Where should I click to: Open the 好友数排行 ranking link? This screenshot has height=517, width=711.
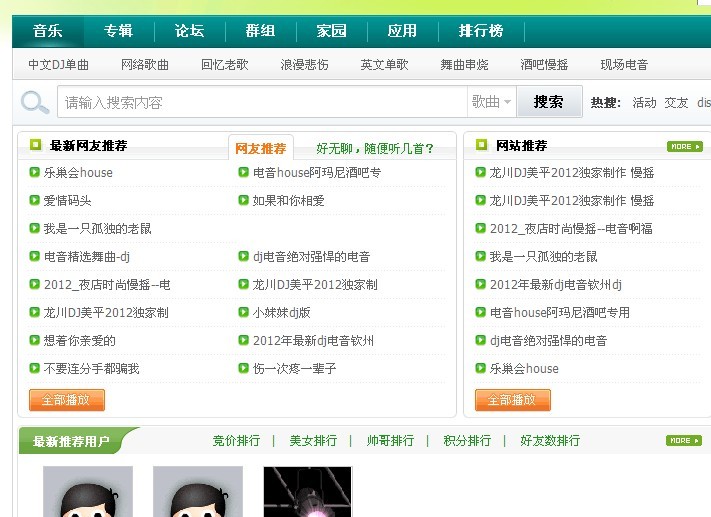(550, 440)
